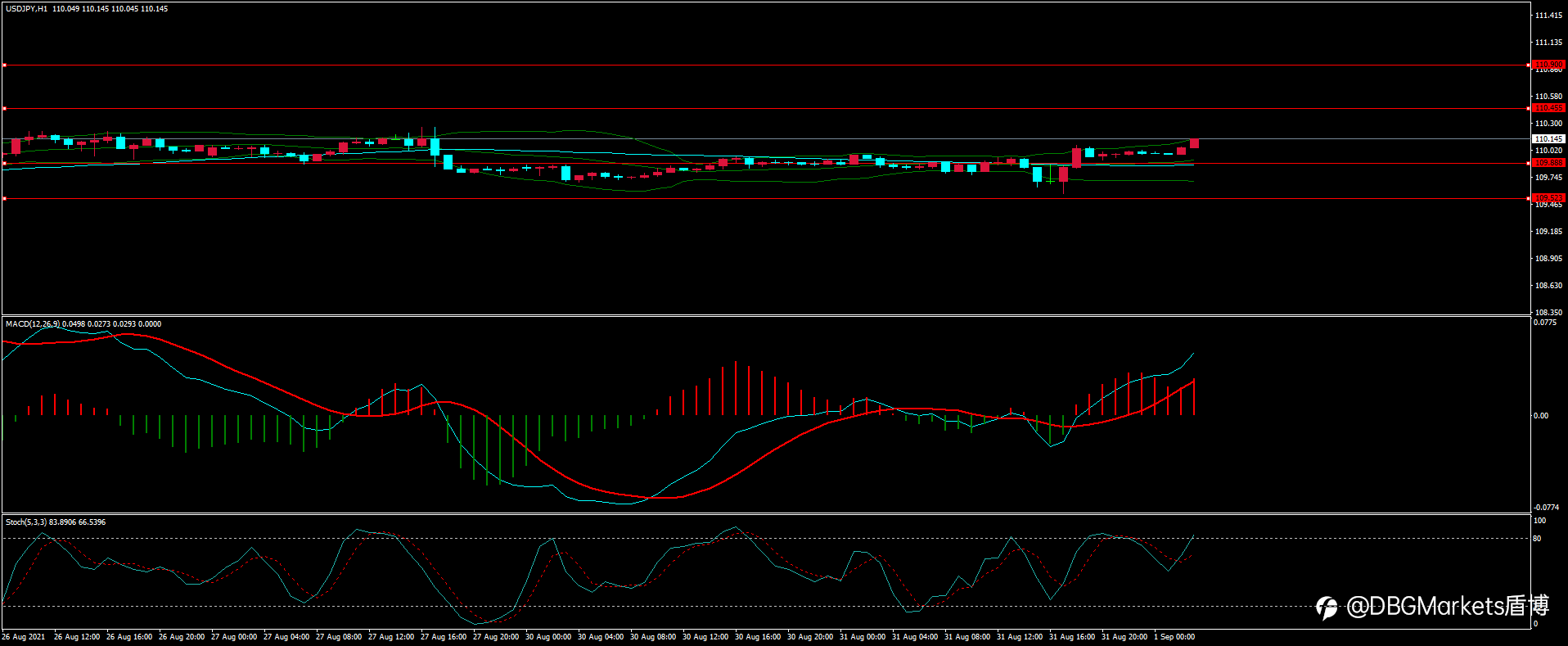Click the 26 Aug 2021 time label
Image resolution: width=1568 pixels, height=646 pixels.
pos(24,637)
